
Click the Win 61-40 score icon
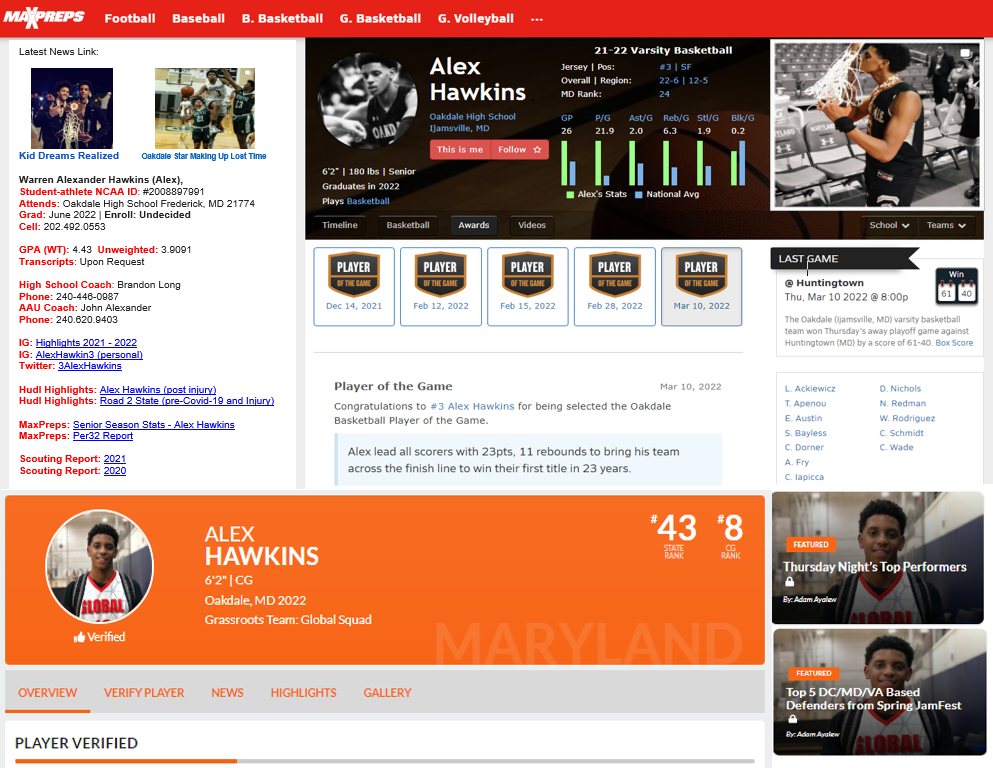[x=956, y=286]
